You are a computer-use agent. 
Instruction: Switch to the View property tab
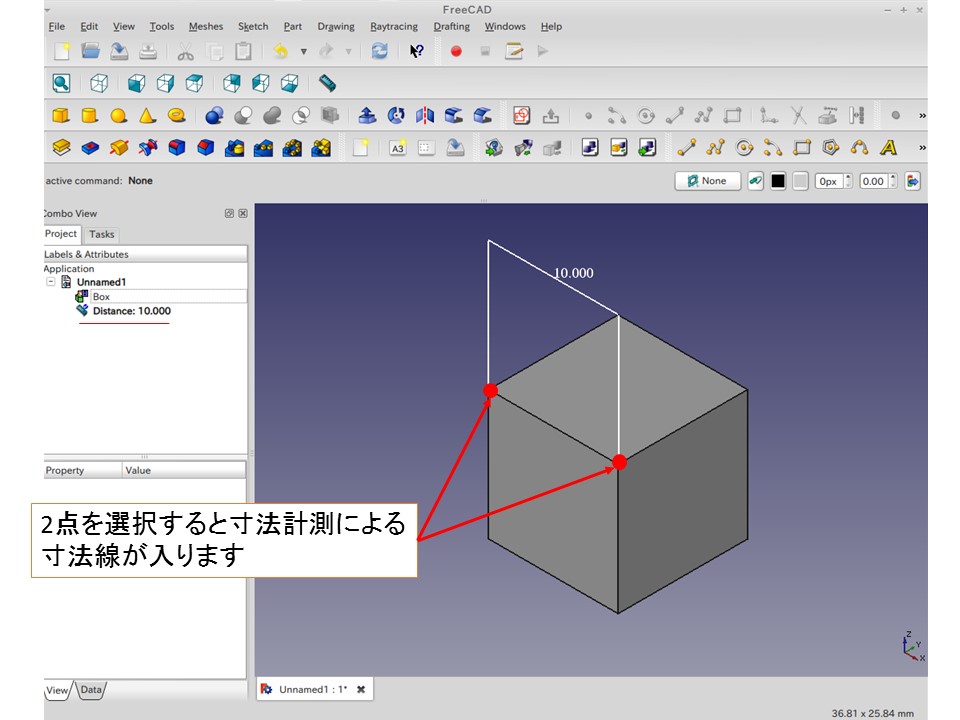point(58,690)
